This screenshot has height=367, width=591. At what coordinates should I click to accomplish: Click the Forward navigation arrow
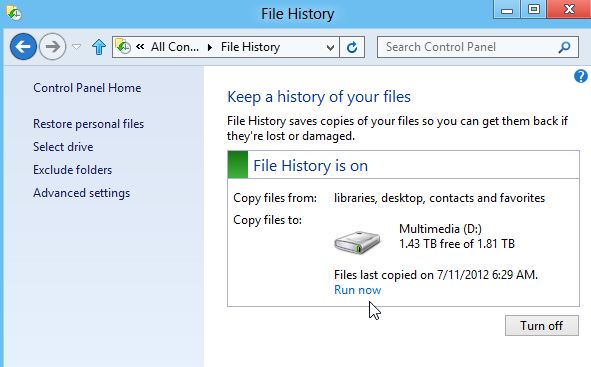[52, 47]
